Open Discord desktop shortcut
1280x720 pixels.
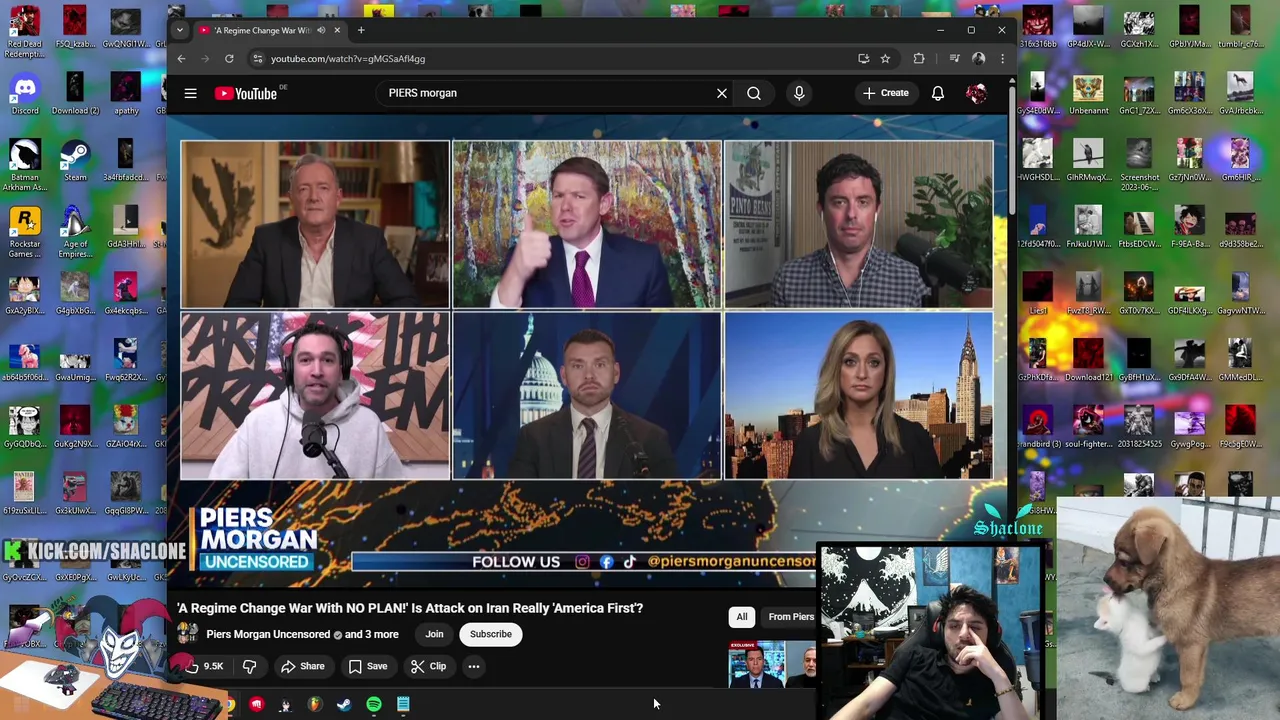click(25, 94)
